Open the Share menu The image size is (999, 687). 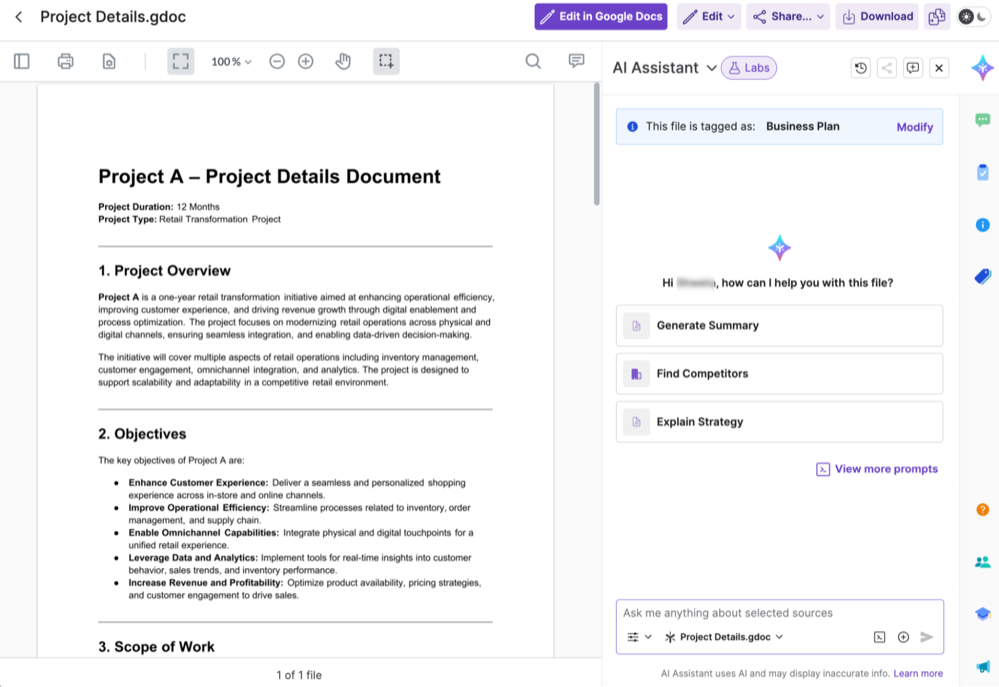pyautogui.click(x=789, y=16)
